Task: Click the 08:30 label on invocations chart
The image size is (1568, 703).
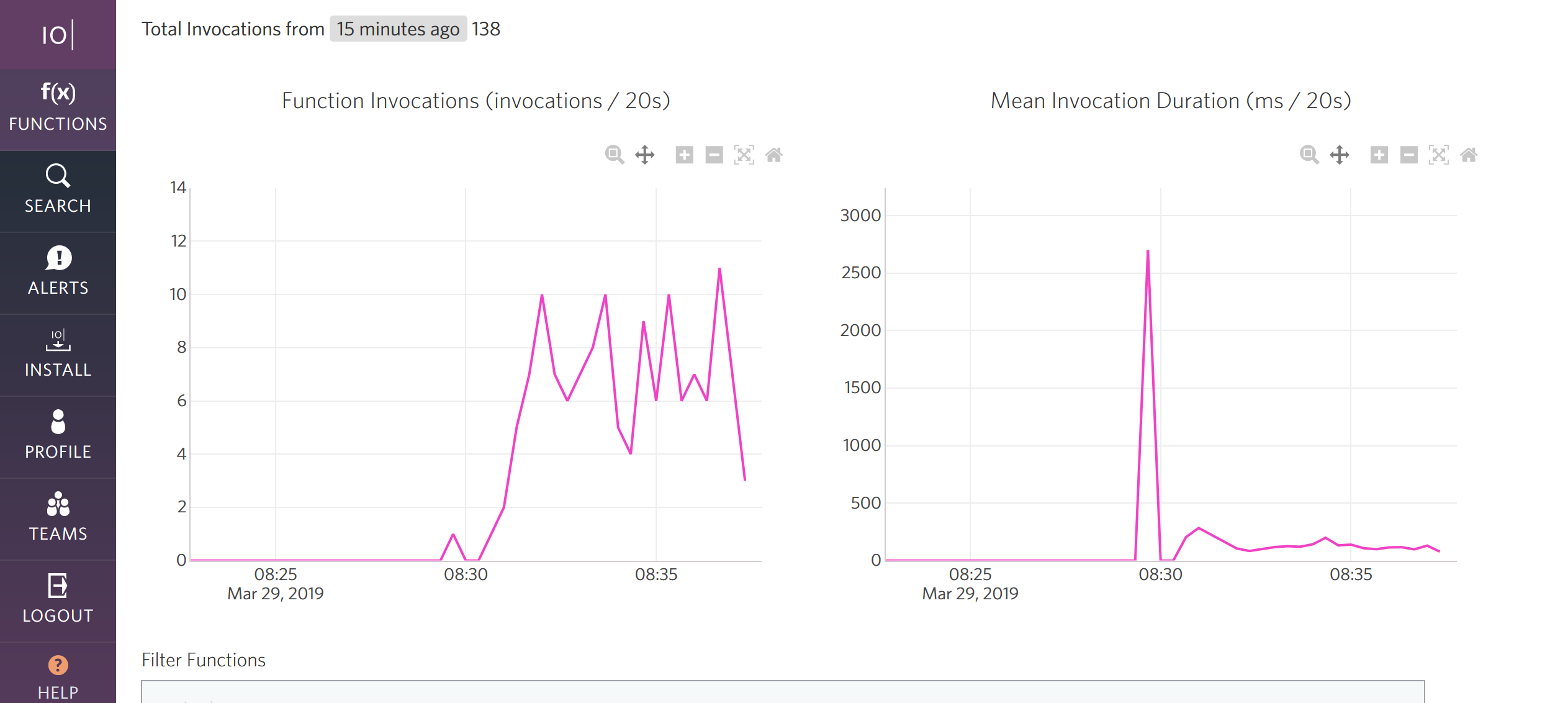Action: tap(466, 574)
